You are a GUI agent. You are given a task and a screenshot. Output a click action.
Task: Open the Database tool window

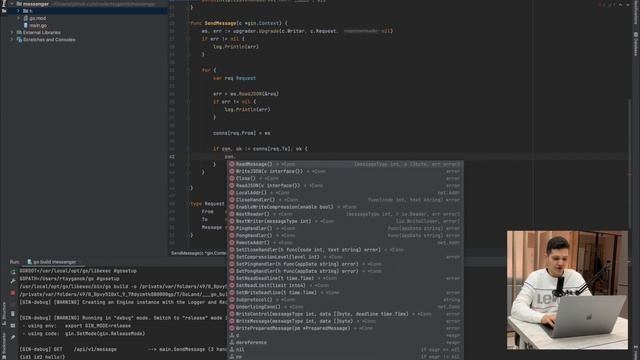click(x=636, y=44)
